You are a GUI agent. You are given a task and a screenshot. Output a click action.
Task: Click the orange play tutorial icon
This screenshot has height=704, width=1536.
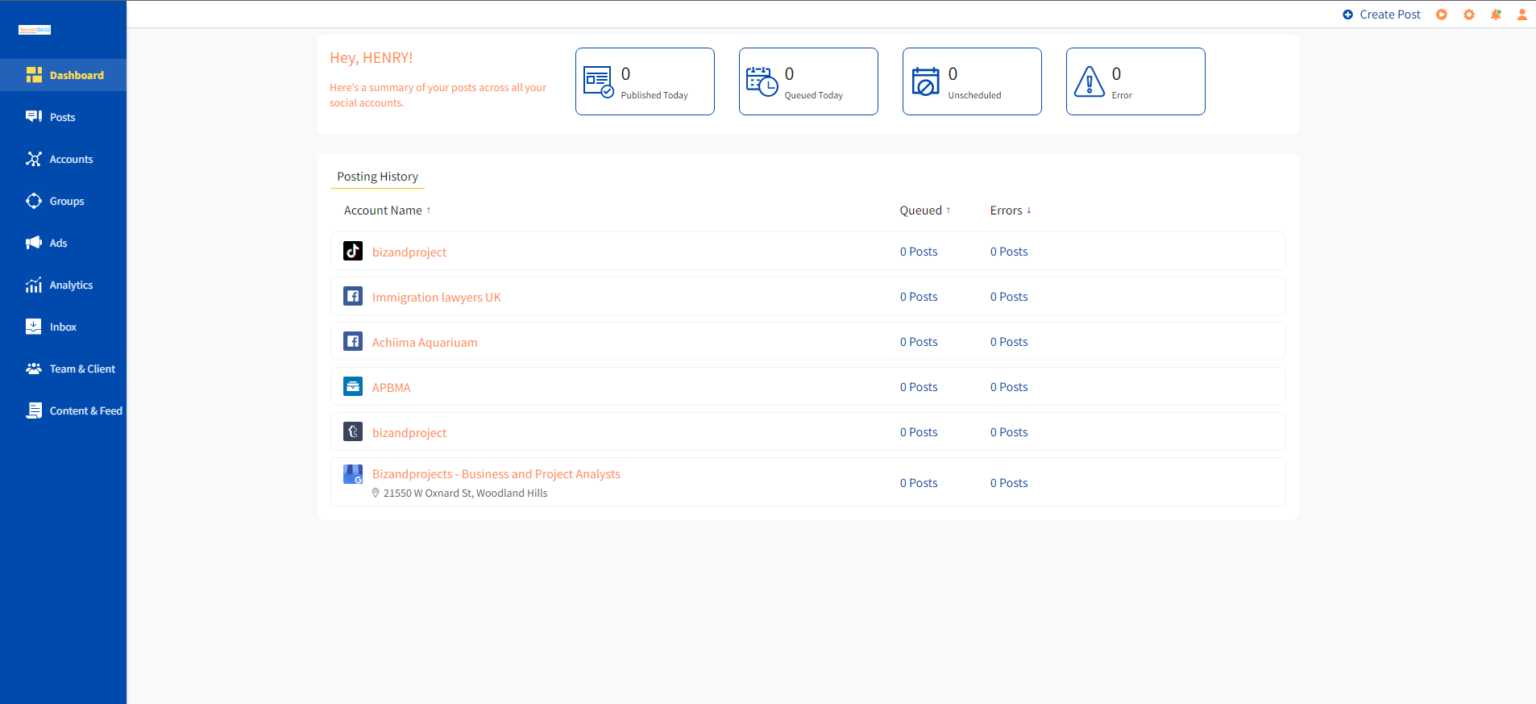tap(1441, 14)
